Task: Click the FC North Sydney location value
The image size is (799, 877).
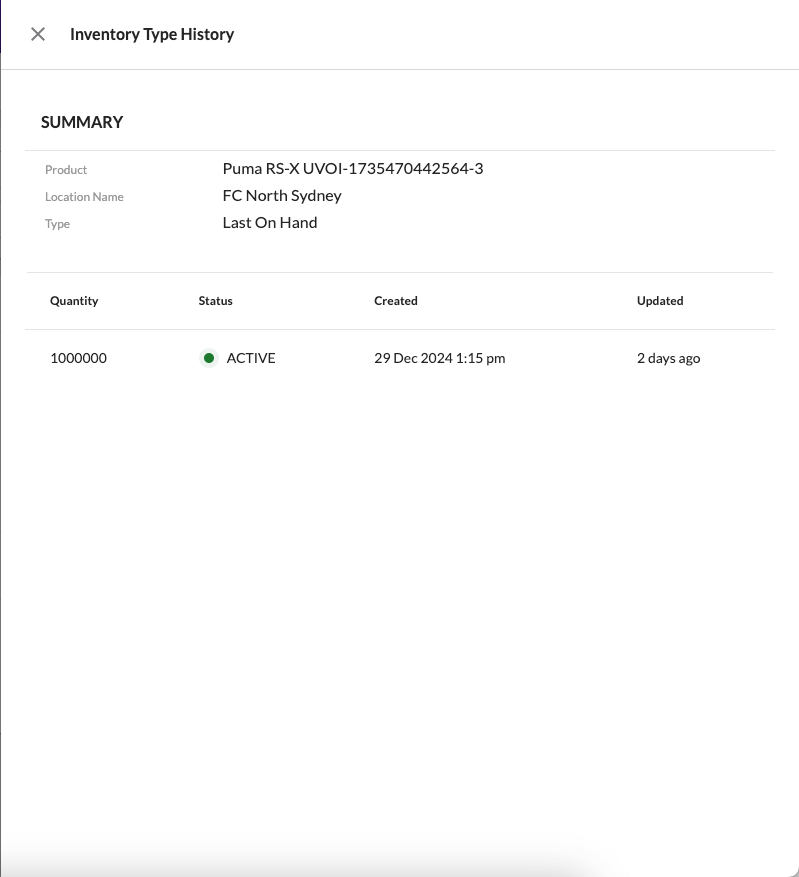Action: click(282, 196)
